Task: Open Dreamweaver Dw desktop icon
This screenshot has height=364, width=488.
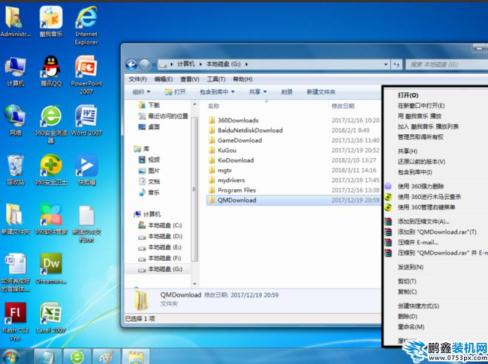Action: click(x=51, y=268)
